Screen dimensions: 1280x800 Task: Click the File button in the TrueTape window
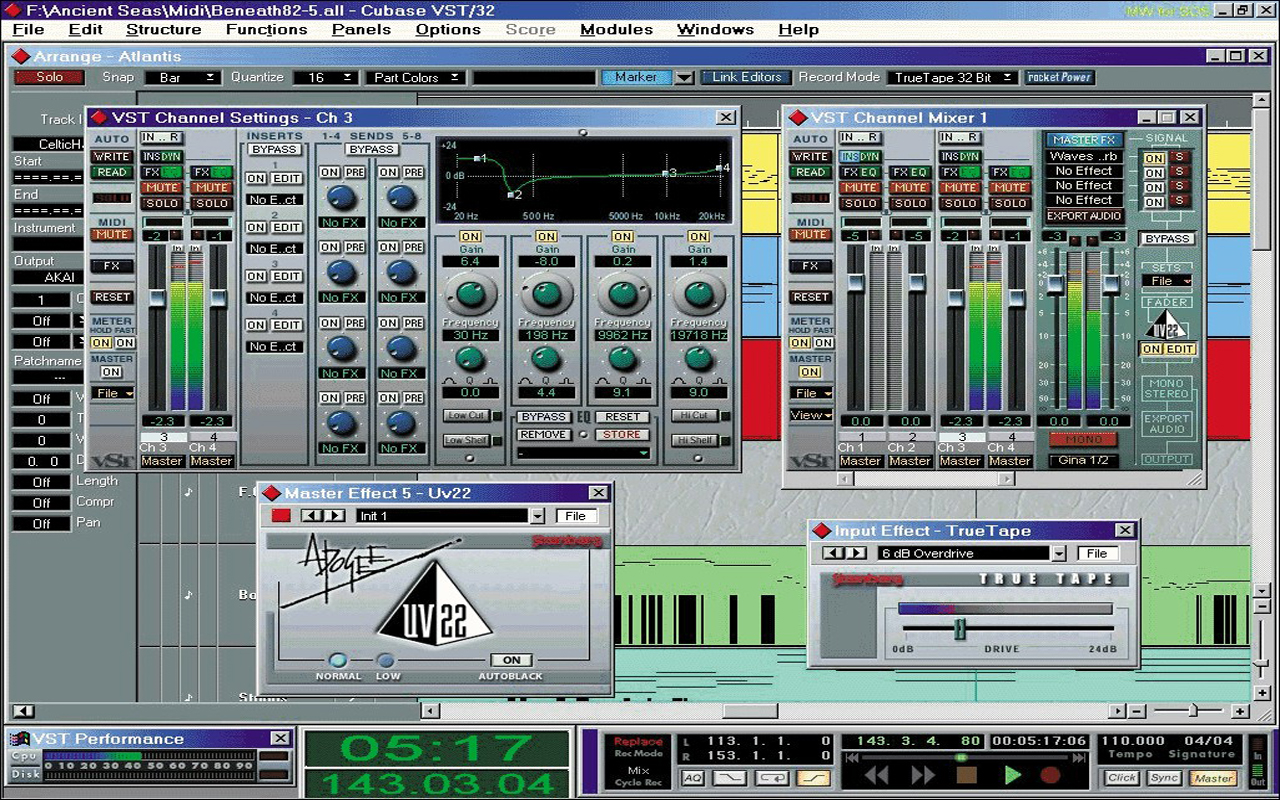coord(1097,553)
